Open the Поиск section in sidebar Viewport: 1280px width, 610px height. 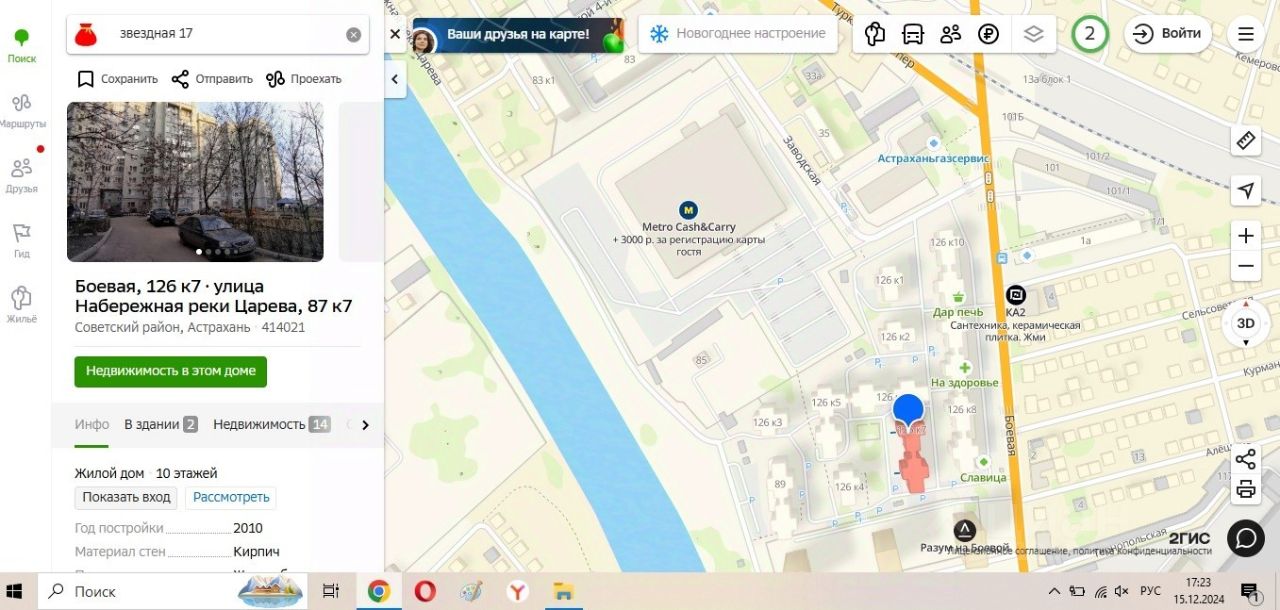coord(22,46)
